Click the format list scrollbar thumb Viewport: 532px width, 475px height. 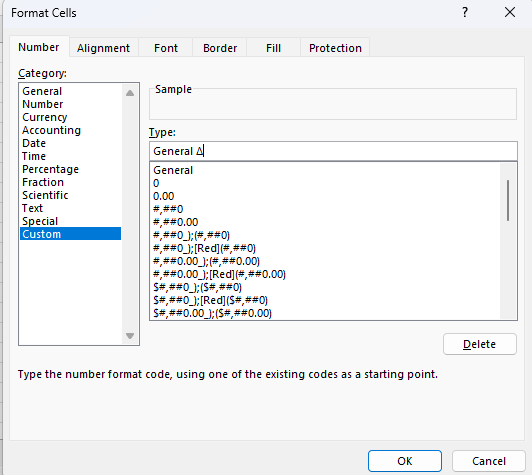[x=508, y=200]
